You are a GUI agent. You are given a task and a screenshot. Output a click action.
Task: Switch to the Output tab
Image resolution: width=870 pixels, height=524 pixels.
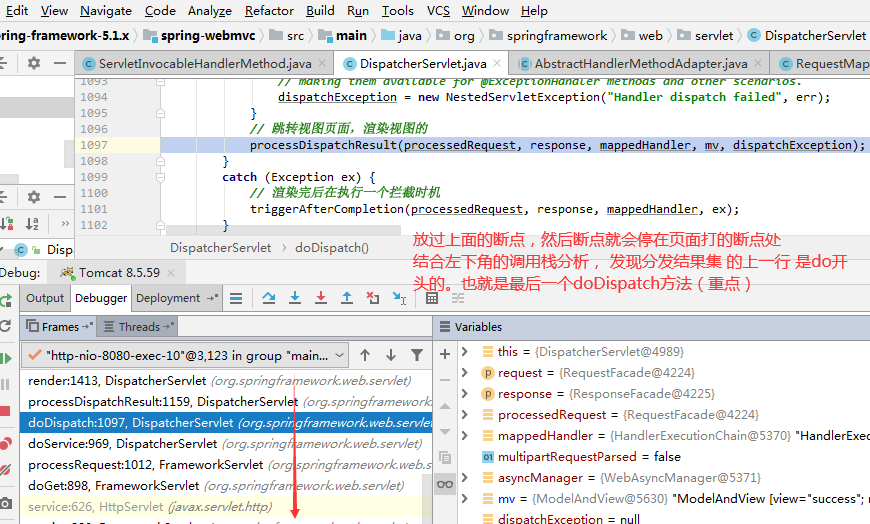[x=45, y=298]
